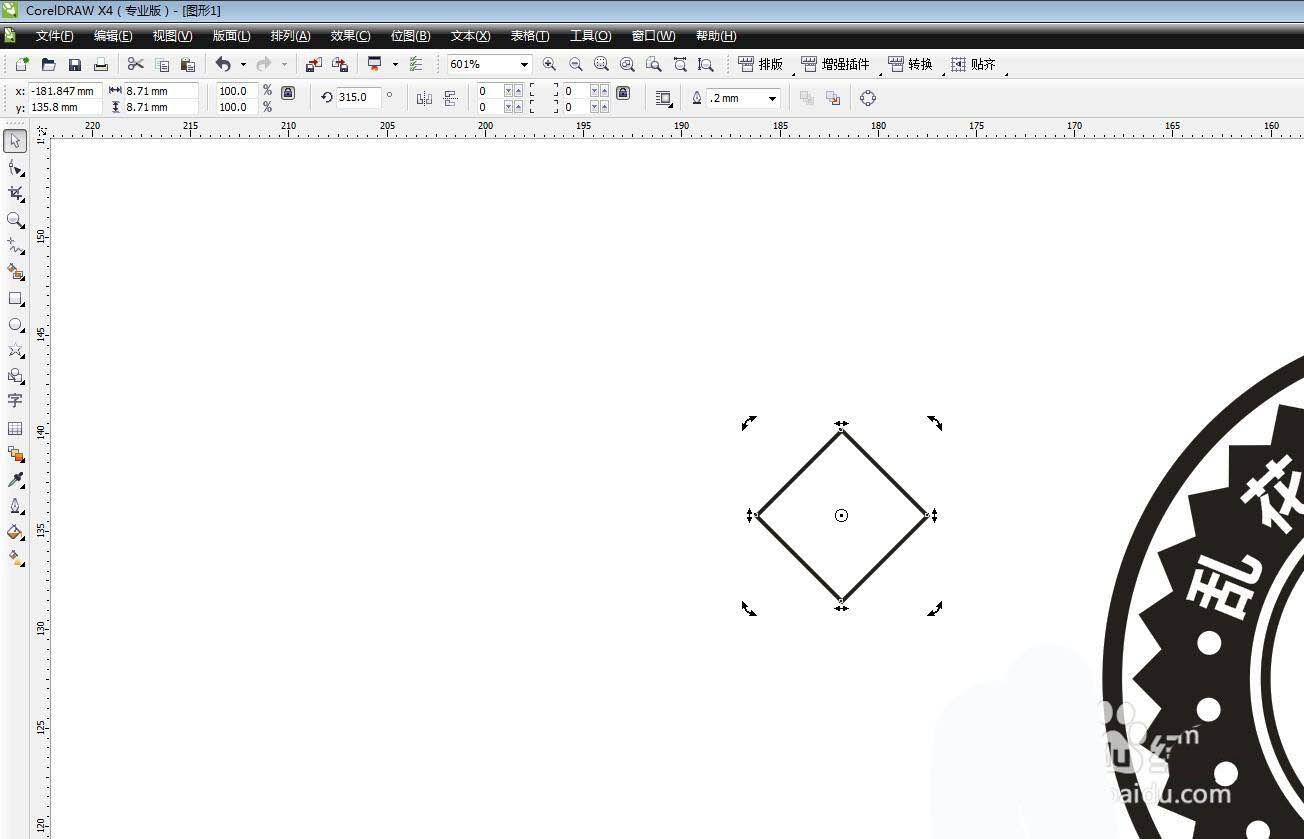
Task: Click the Freehand drawing tool
Action: tap(15, 245)
